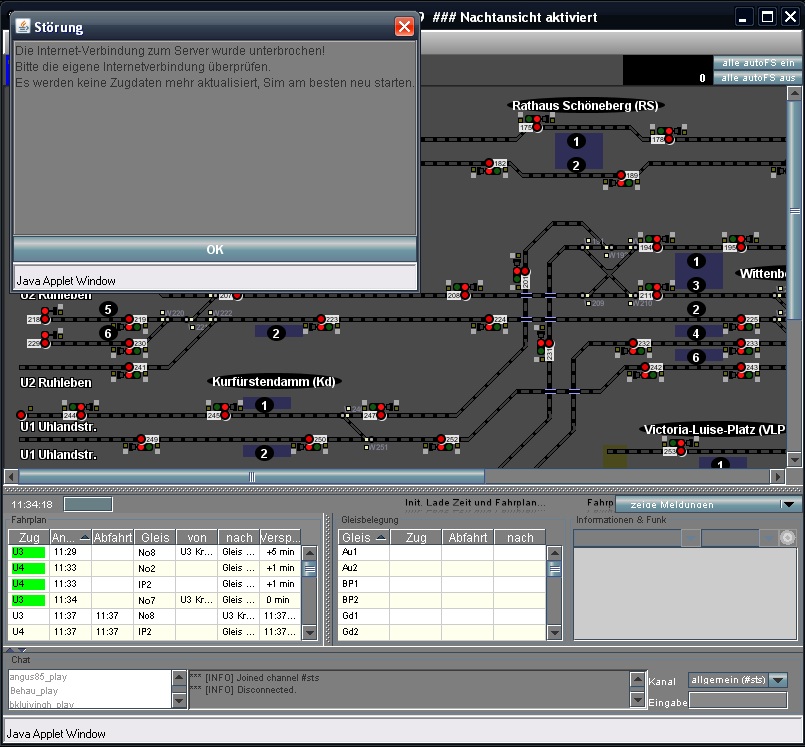Select signal 189 below Rathaus Schöneberg
The width and height of the screenshot is (805, 747).
622,179
